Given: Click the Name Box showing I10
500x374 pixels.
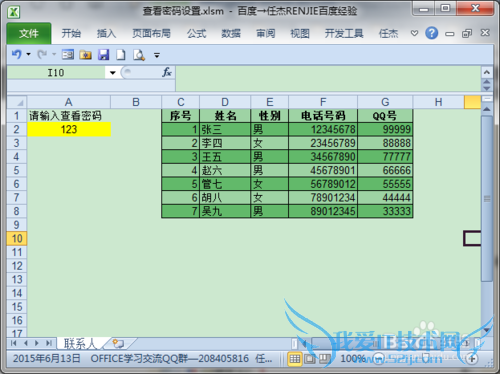Looking at the screenshot, I should 56,72.
